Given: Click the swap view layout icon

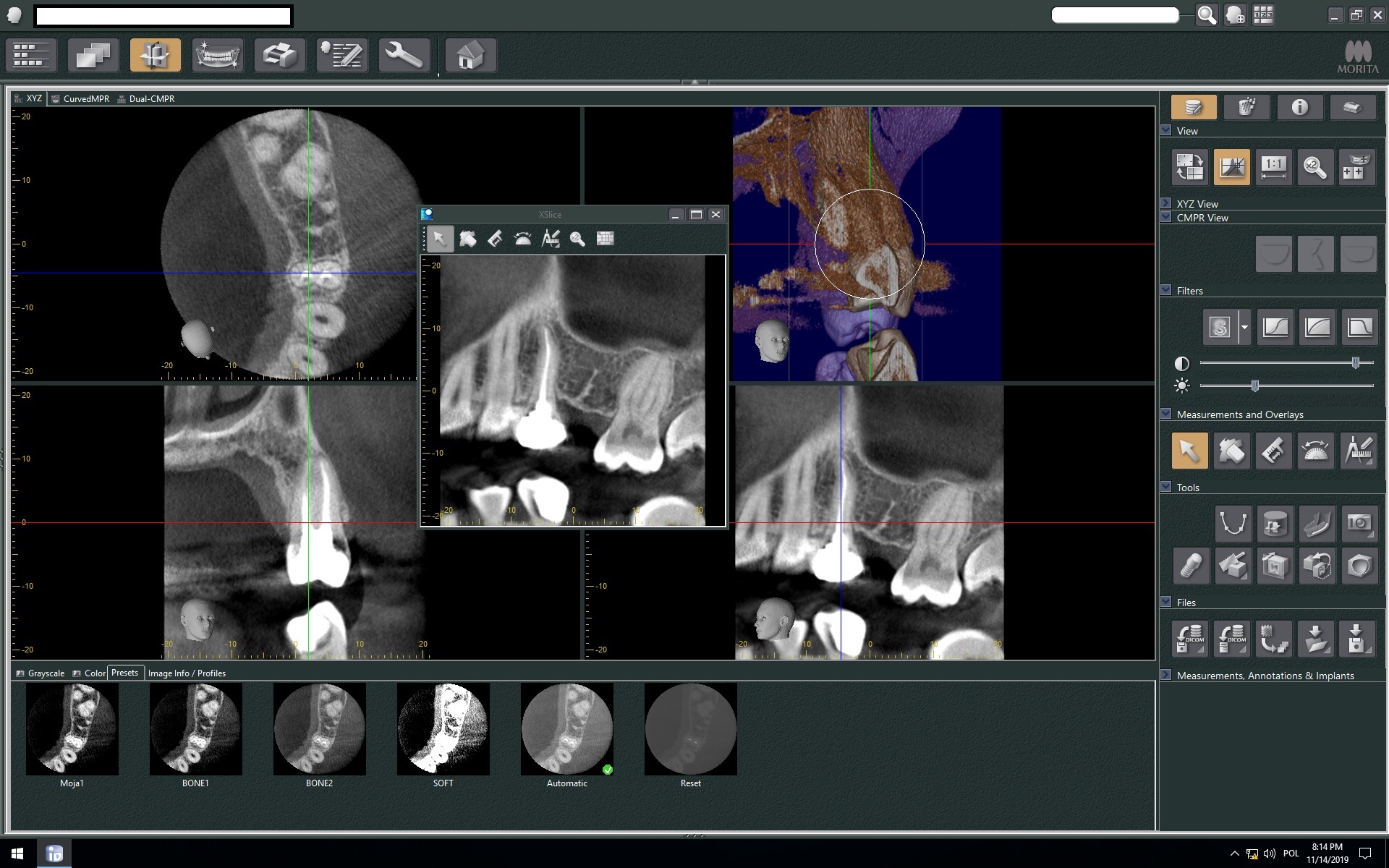Looking at the screenshot, I should tap(1190, 167).
